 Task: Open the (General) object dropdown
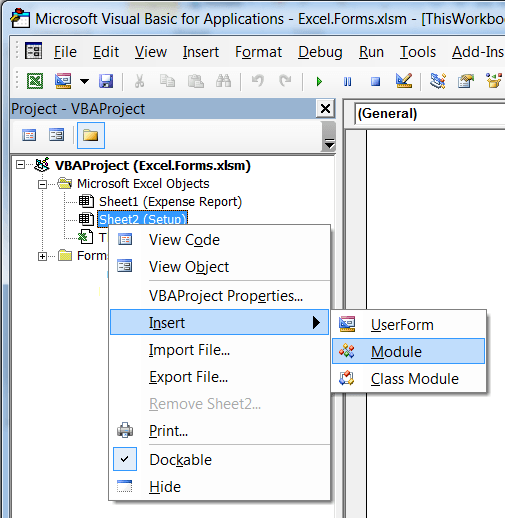pos(430,114)
